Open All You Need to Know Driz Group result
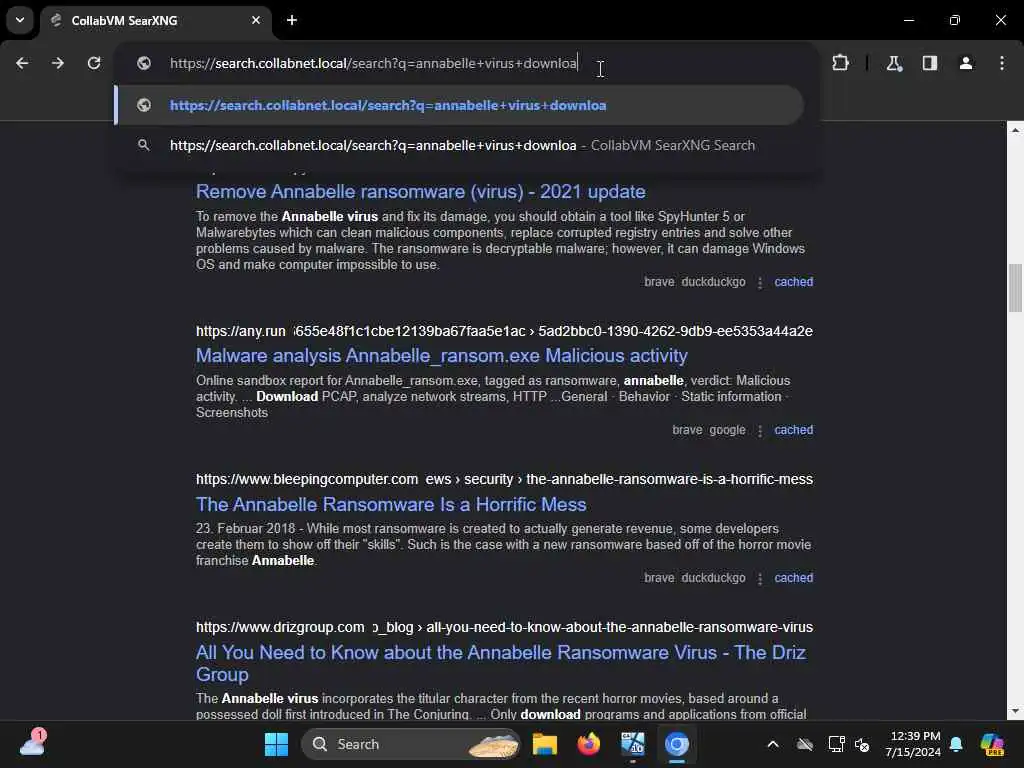The image size is (1024, 768). pyautogui.click(x=501, y=664)
